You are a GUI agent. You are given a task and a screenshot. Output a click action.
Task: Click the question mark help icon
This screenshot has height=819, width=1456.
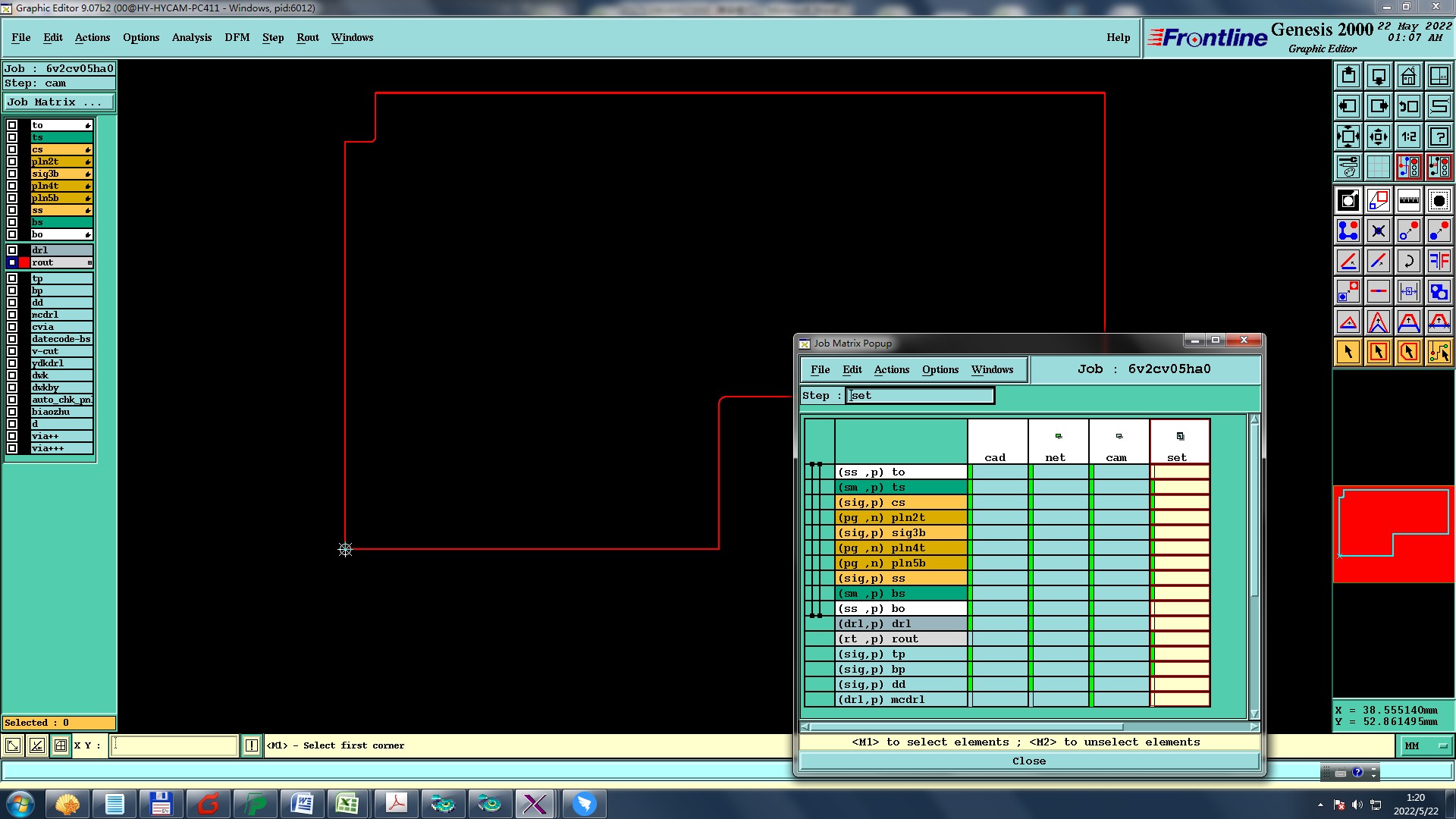[1439, 136]
